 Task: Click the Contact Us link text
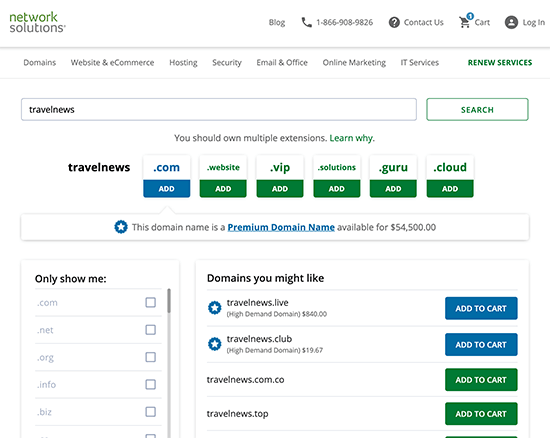click(x=423, y=22)
